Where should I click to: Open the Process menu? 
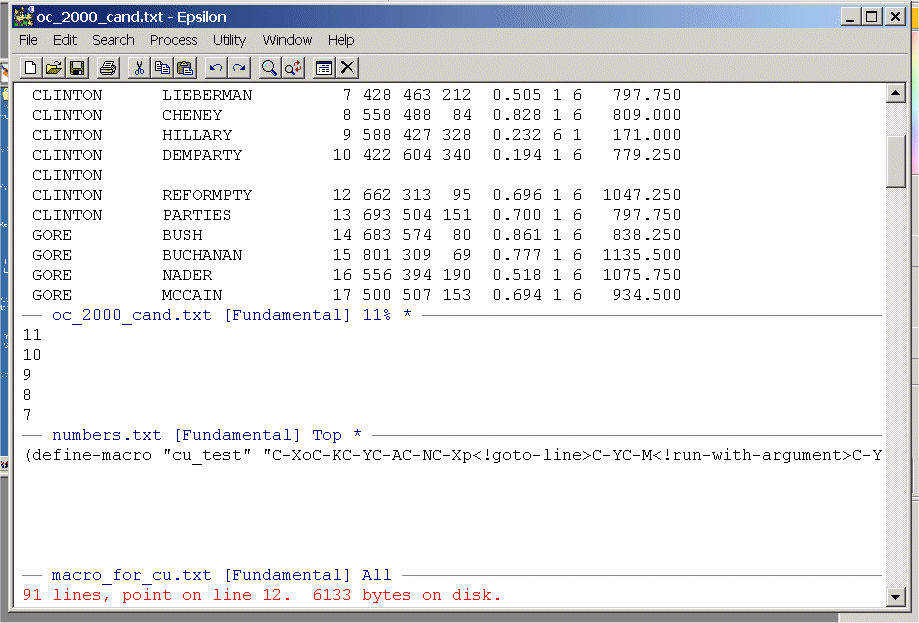[x=173, y=40]
